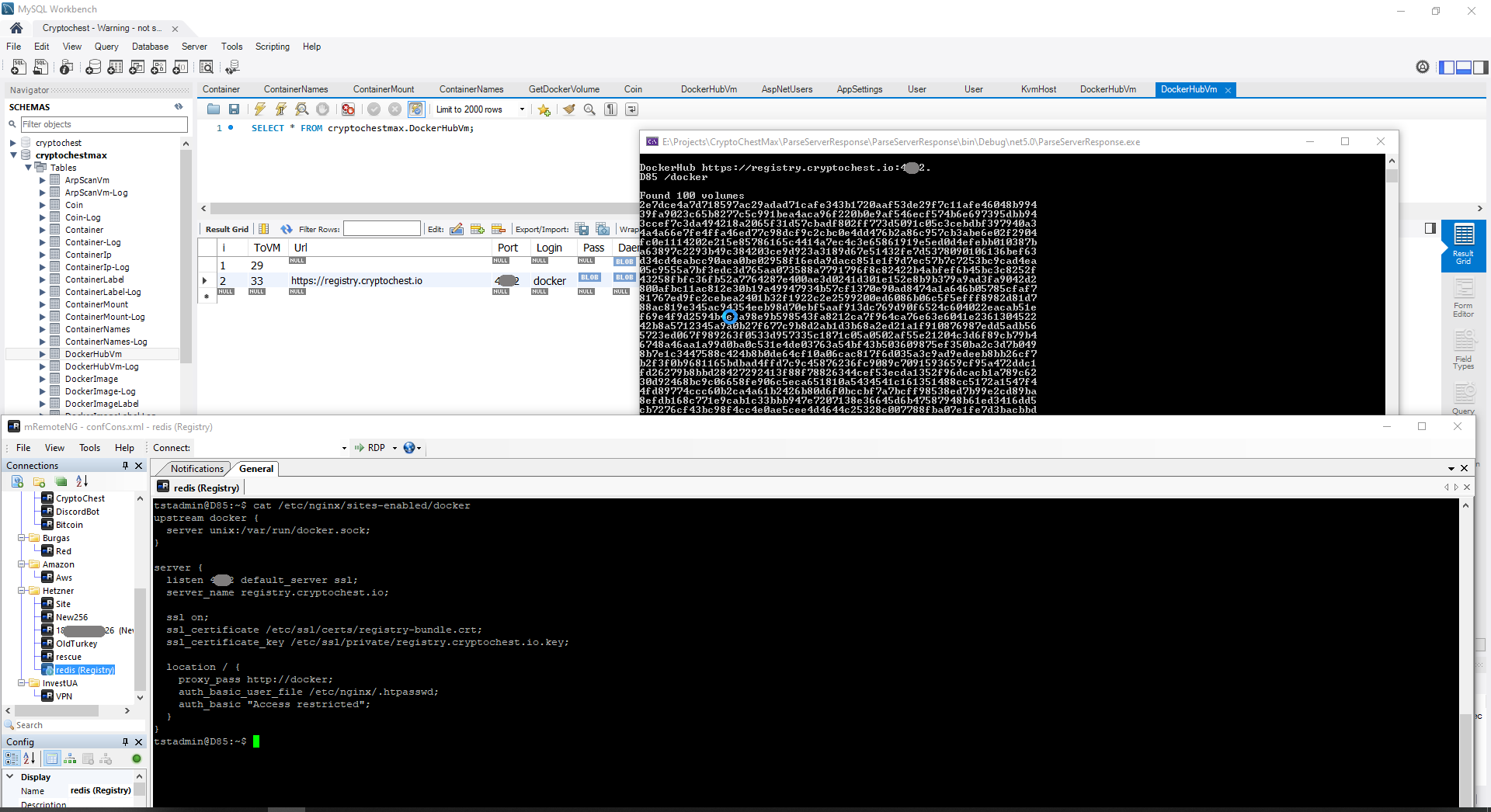Switch to the AppSettings query tab

pyautogui.click(x=860, y=89)
